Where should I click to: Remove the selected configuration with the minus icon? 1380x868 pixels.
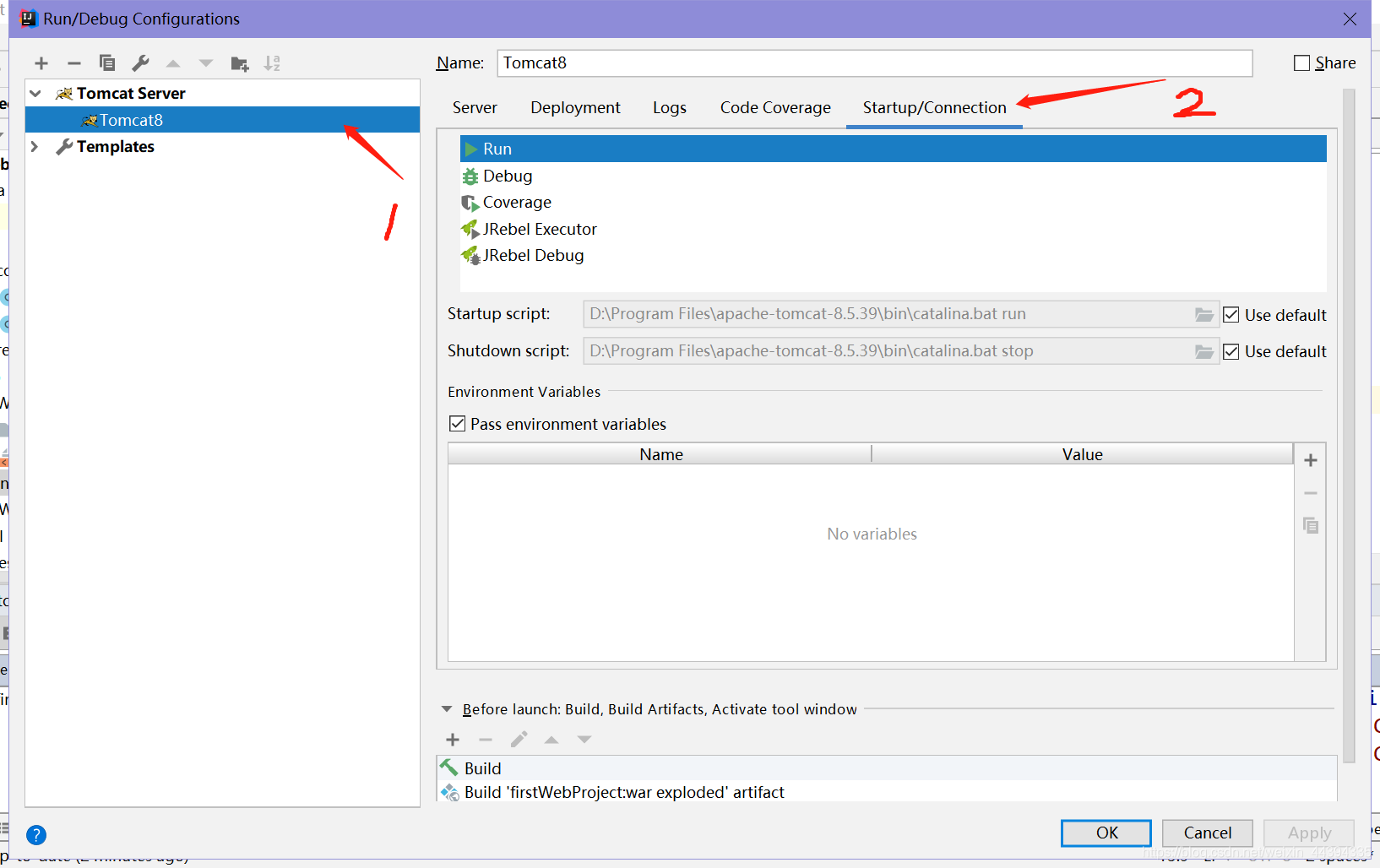pos(74,63)
